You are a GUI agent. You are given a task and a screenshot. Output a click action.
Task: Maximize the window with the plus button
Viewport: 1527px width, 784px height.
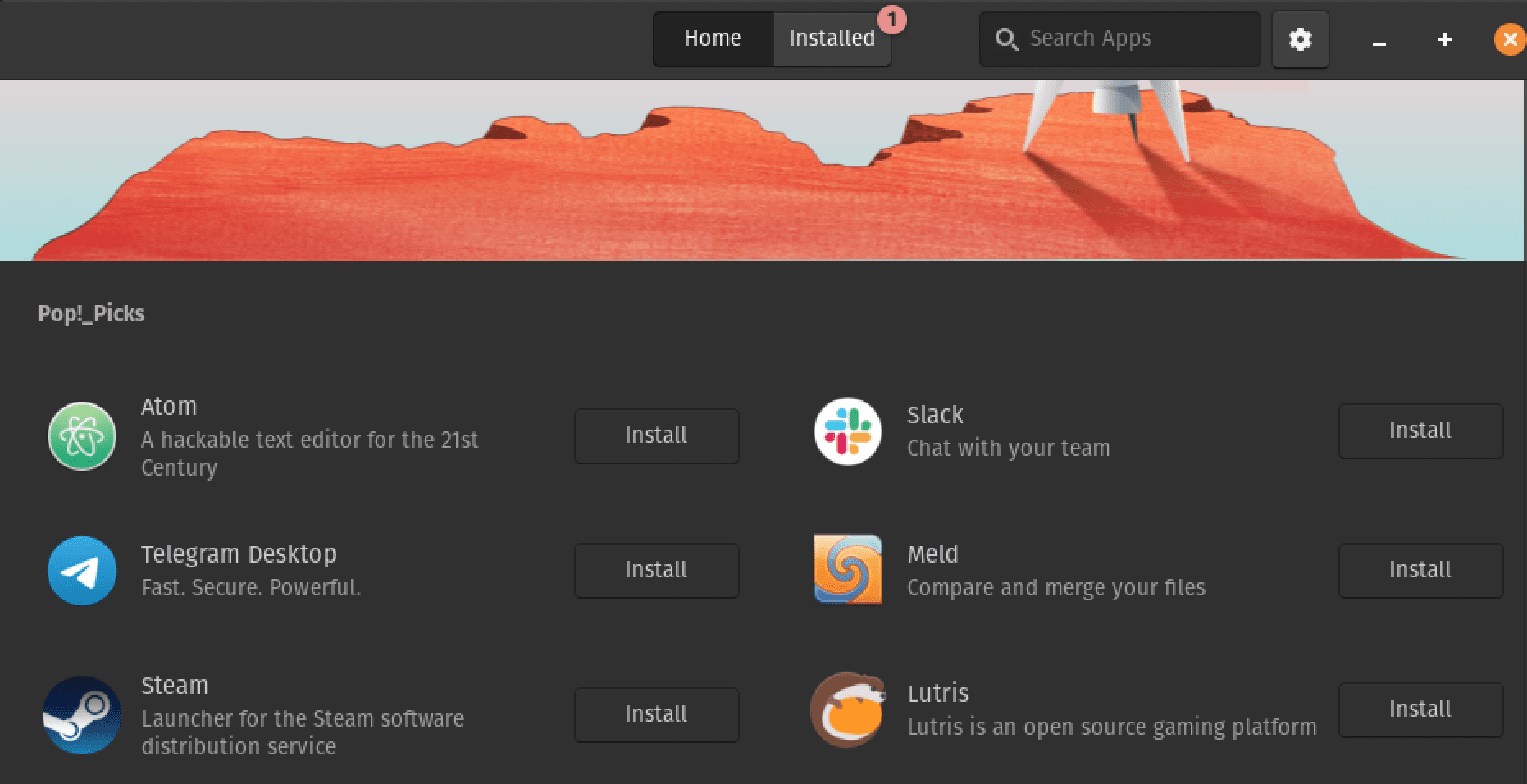tap(1444, 39)
